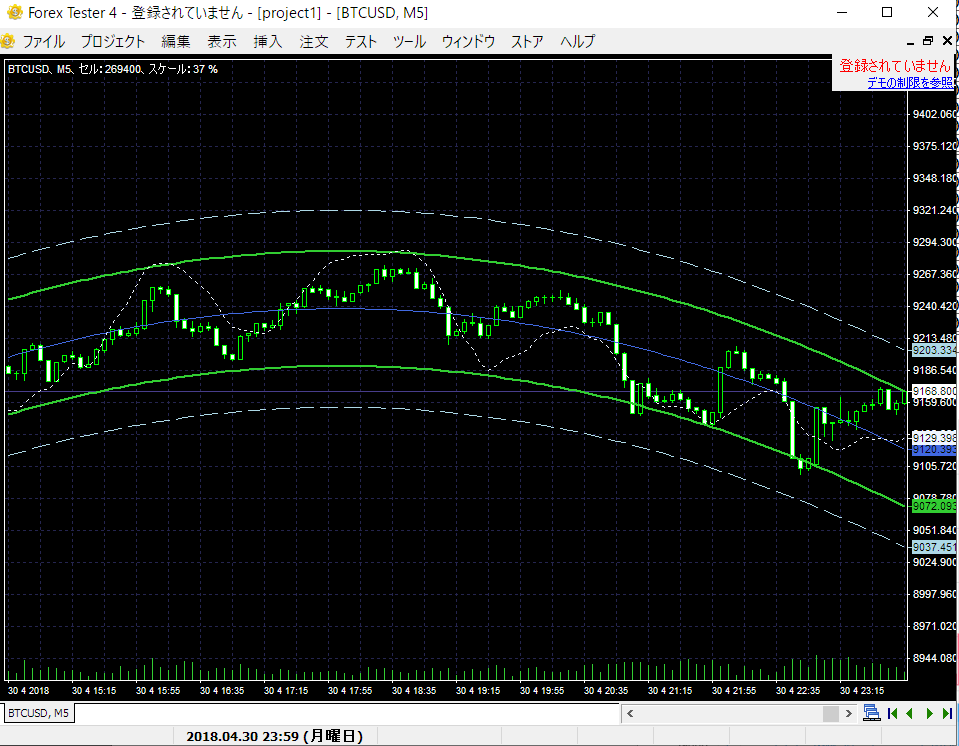Open the ヘルプ menu

pyautogui.click(x=577, y=41)
